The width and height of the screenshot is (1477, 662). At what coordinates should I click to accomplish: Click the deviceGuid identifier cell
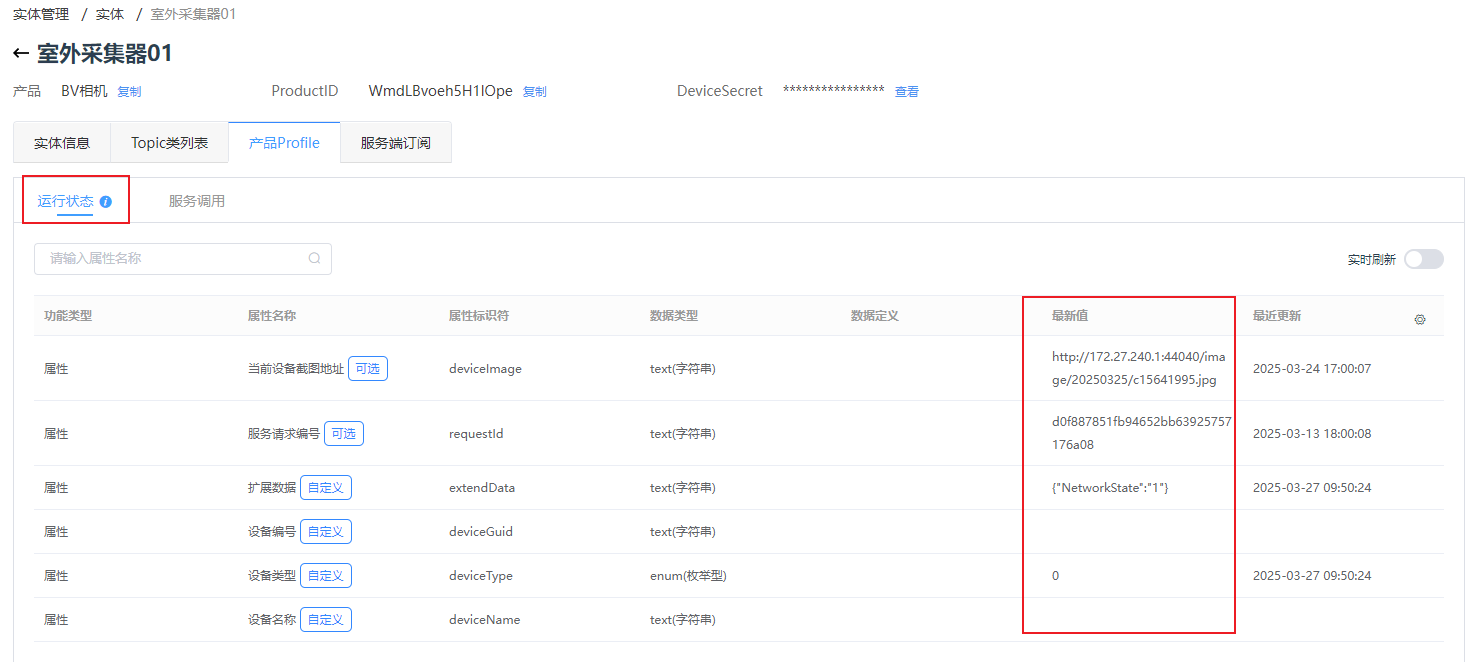pyautogui.click(x=481, y=532)
